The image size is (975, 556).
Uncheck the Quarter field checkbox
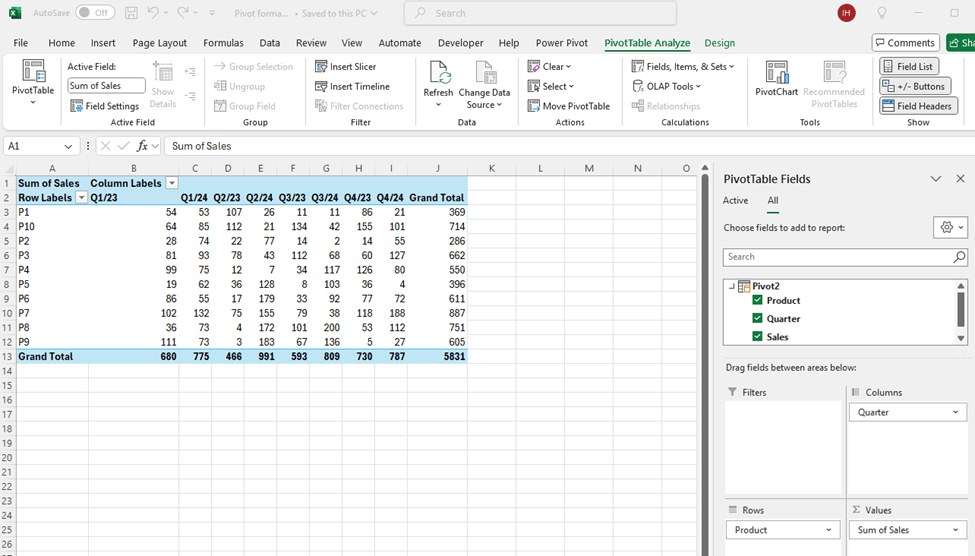click(x=757, y=319)
